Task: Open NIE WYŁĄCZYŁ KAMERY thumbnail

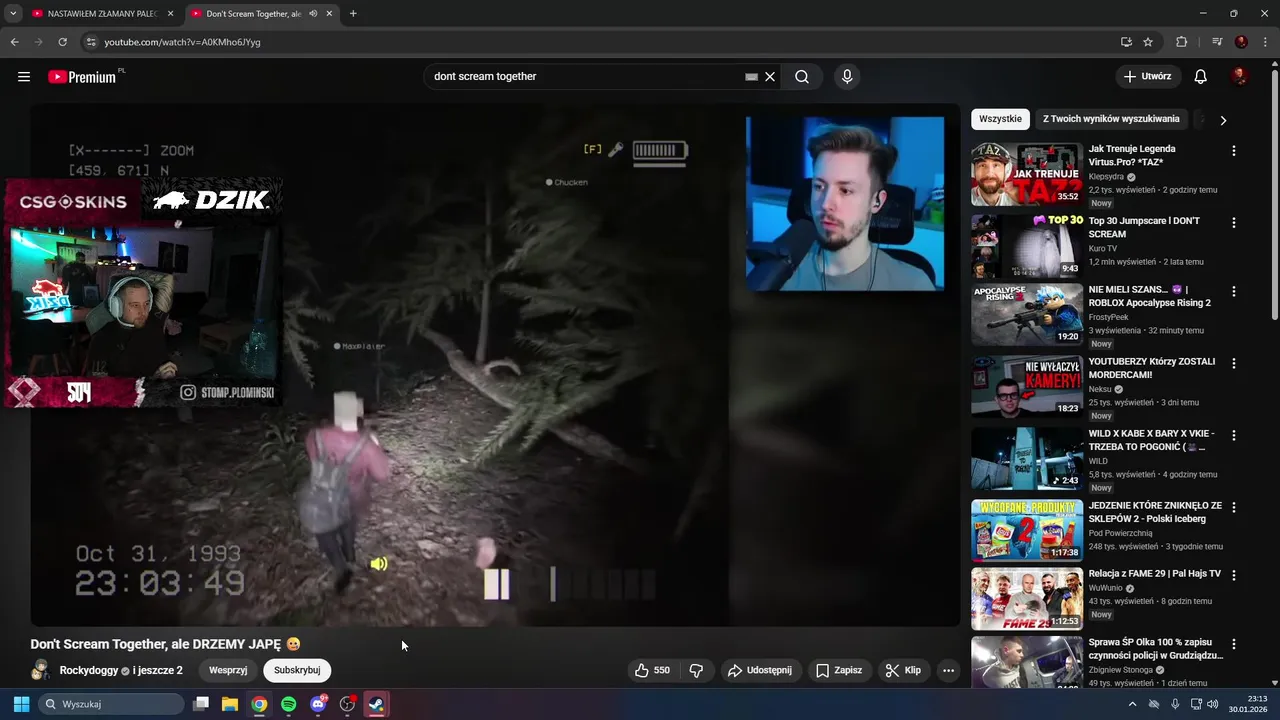Action: (1027, 386)
